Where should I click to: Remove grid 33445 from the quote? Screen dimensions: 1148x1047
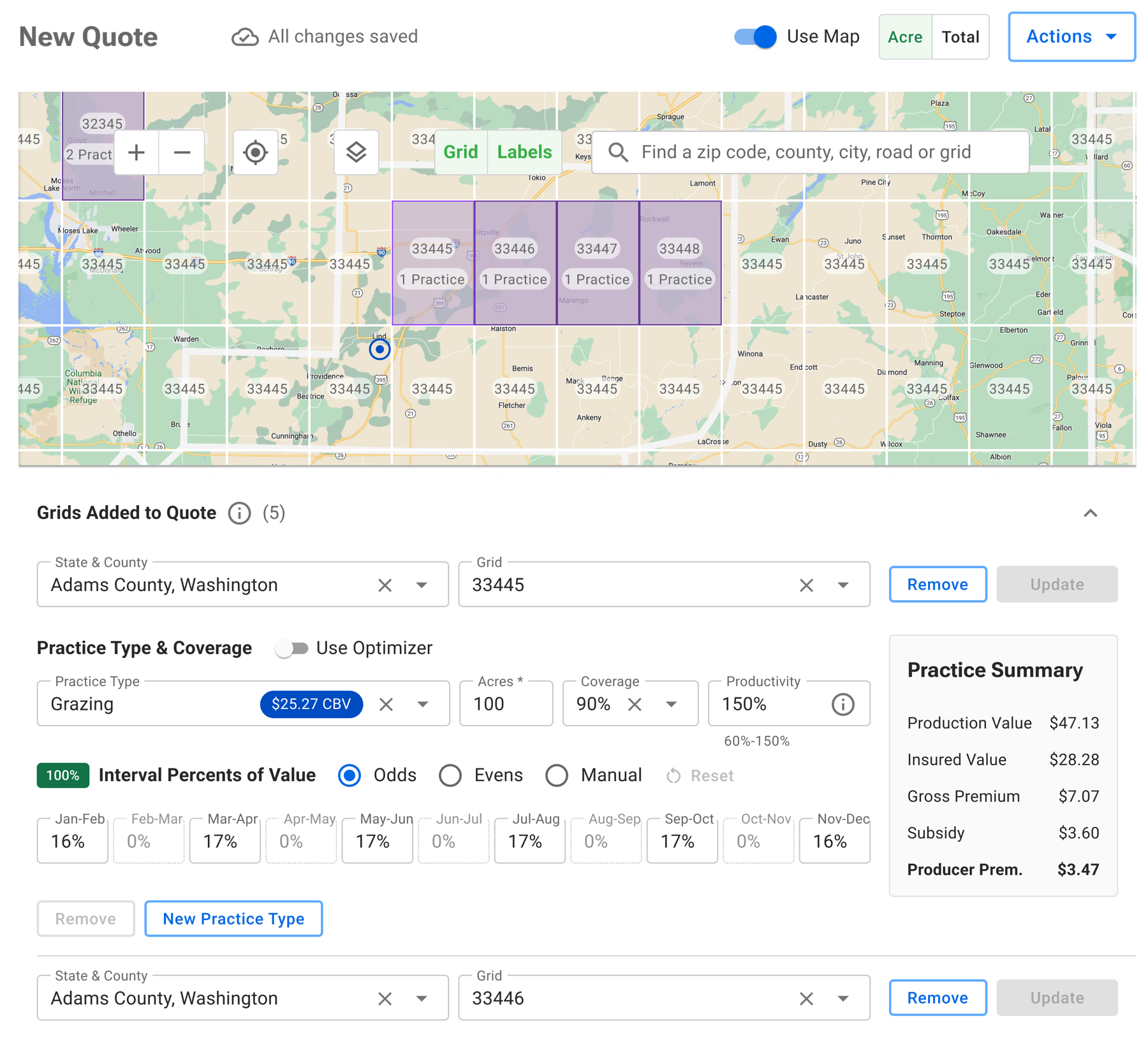point(938,585)
